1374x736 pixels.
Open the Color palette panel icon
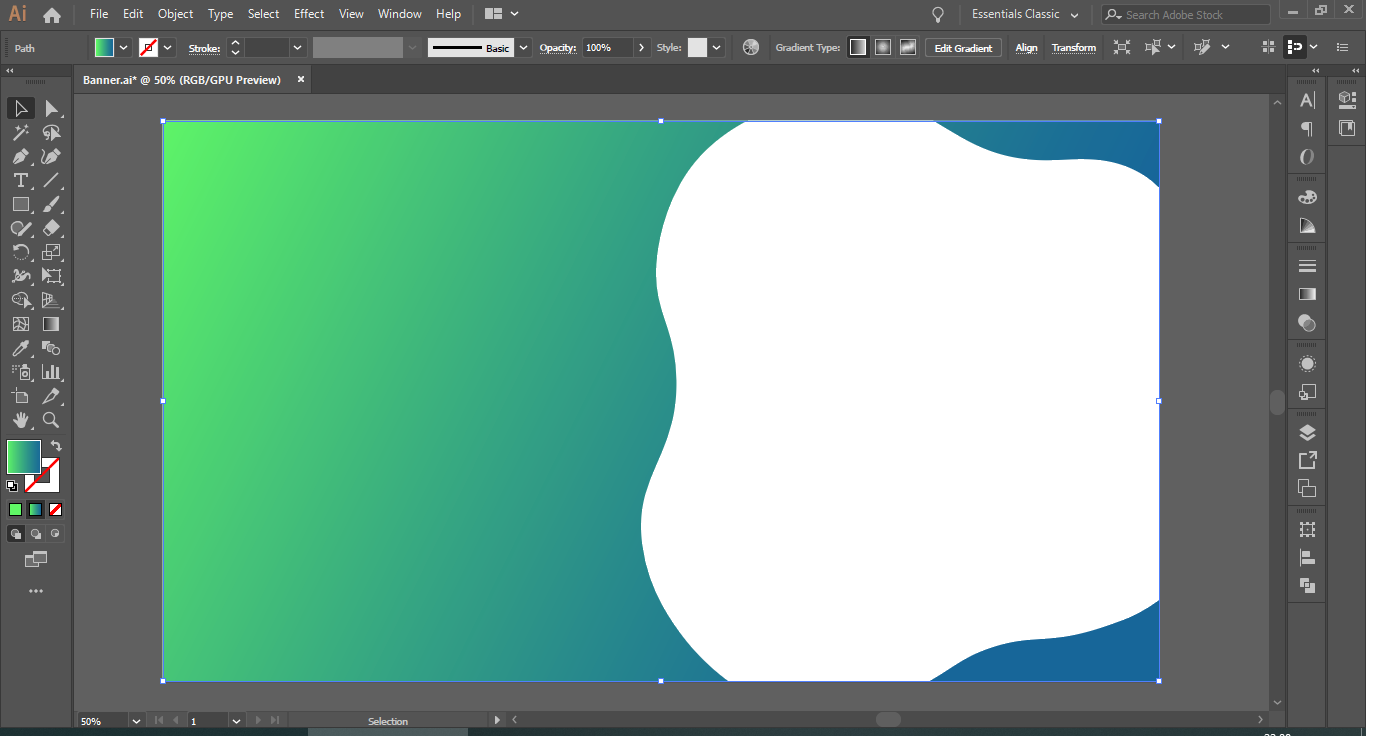tap(1307, 198)
